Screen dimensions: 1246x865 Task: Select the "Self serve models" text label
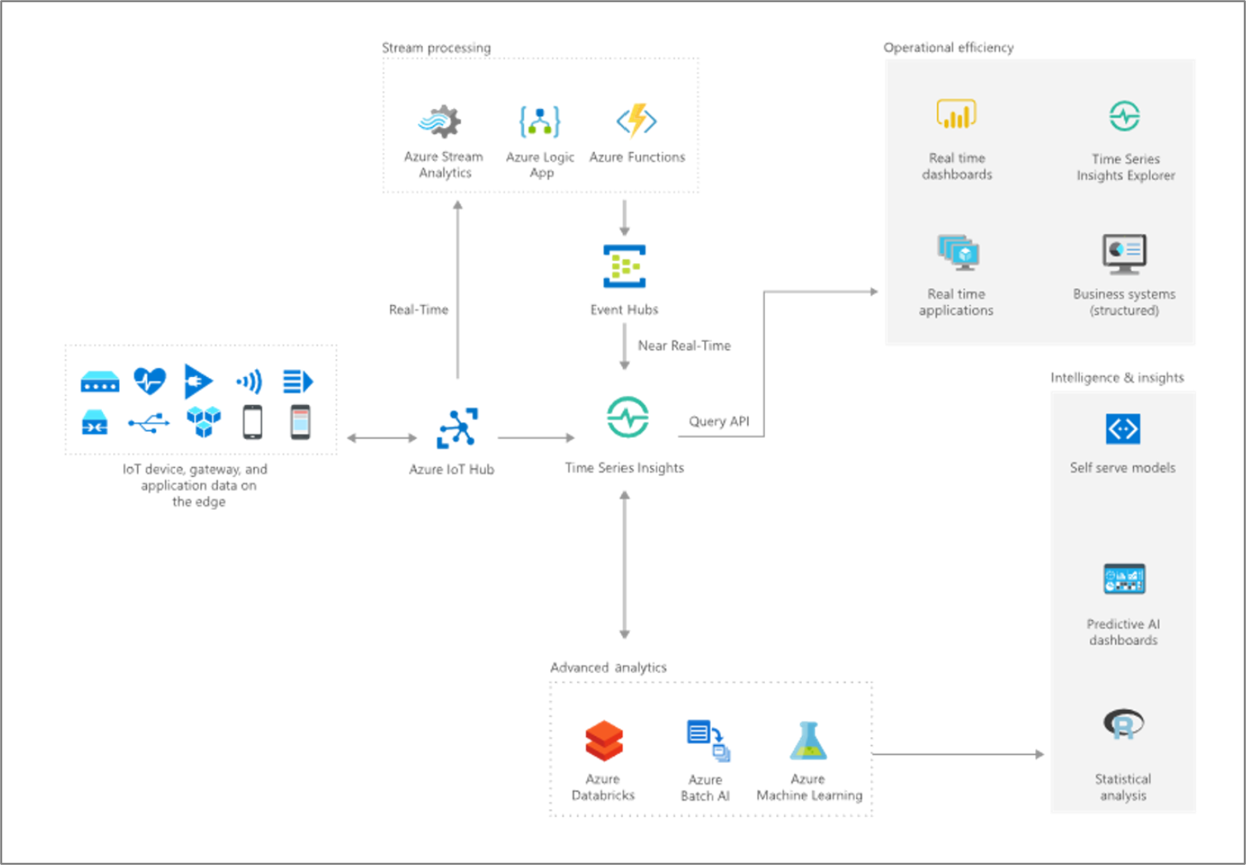(x=1122, y=468)
